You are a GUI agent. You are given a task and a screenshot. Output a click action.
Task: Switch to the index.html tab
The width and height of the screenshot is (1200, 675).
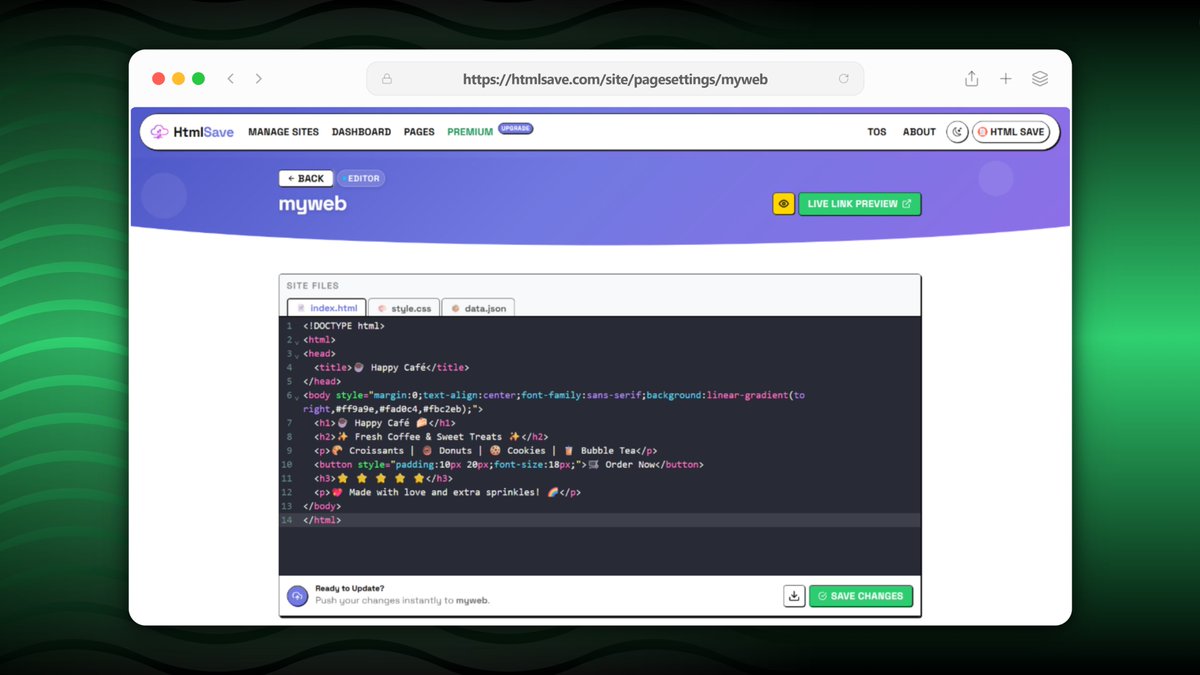click(x=327, y=308)
